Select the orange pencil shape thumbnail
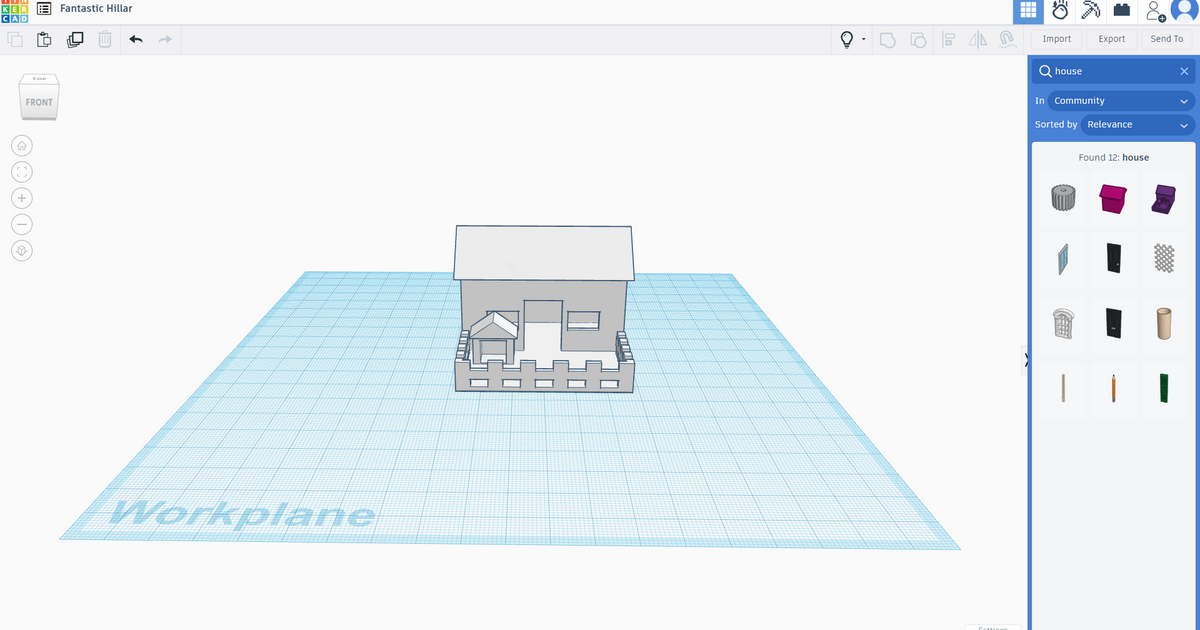Image resolution: width=1200 pixels, height=630 pixels. tap(1113, 387)
